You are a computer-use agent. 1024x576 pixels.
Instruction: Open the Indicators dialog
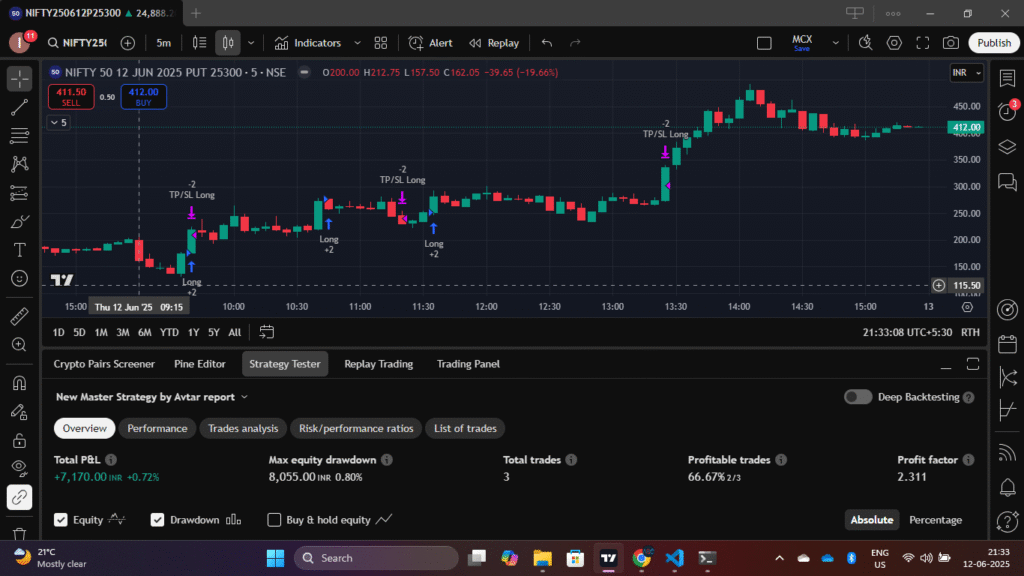(308, 43)
